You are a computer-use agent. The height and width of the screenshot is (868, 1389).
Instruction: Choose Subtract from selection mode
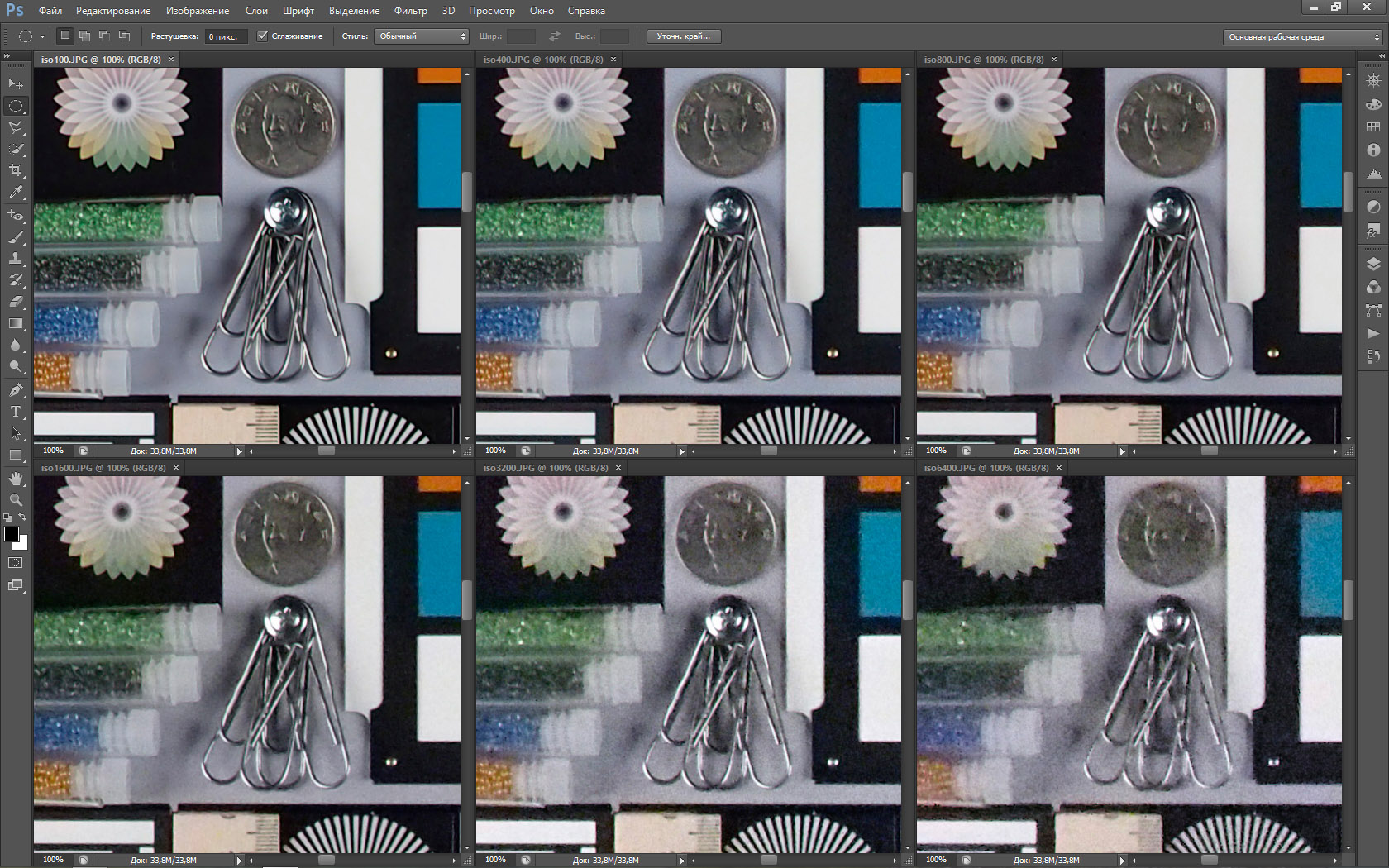105,36
